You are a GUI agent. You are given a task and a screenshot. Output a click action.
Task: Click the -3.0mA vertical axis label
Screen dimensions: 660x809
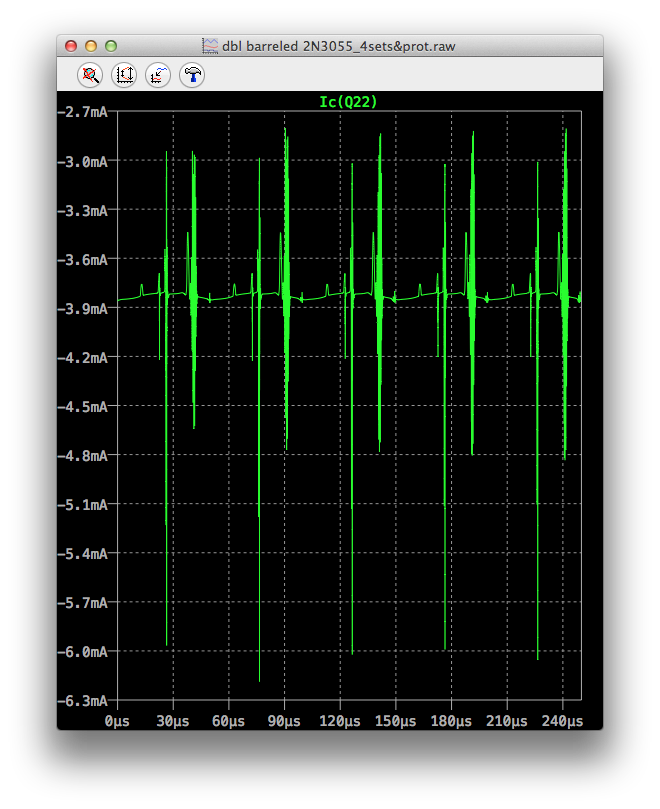[83, 162]
